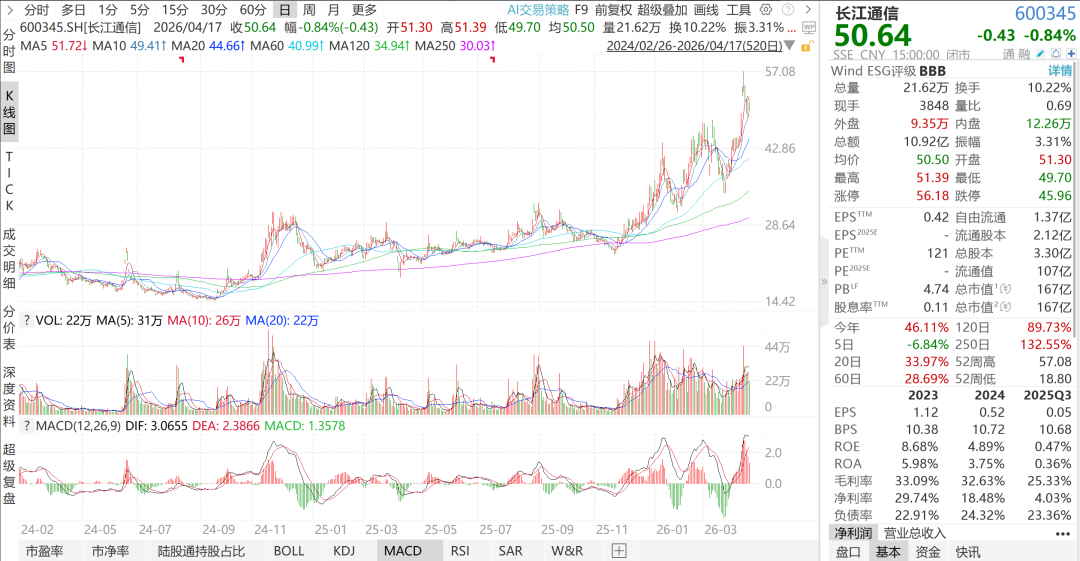Viewport: 1080px width, 561px height.
Task: Click the panel collapse arrow beside the chart
Action: point(824,281)
